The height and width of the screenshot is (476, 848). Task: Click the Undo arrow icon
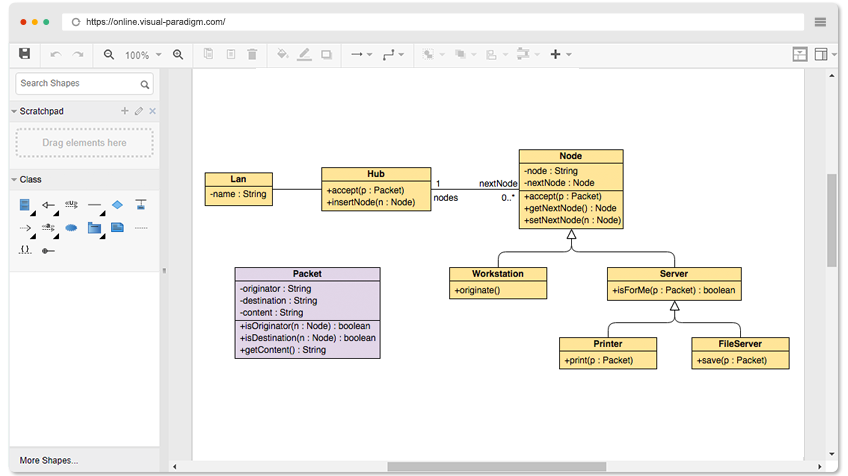click(56, 54)
